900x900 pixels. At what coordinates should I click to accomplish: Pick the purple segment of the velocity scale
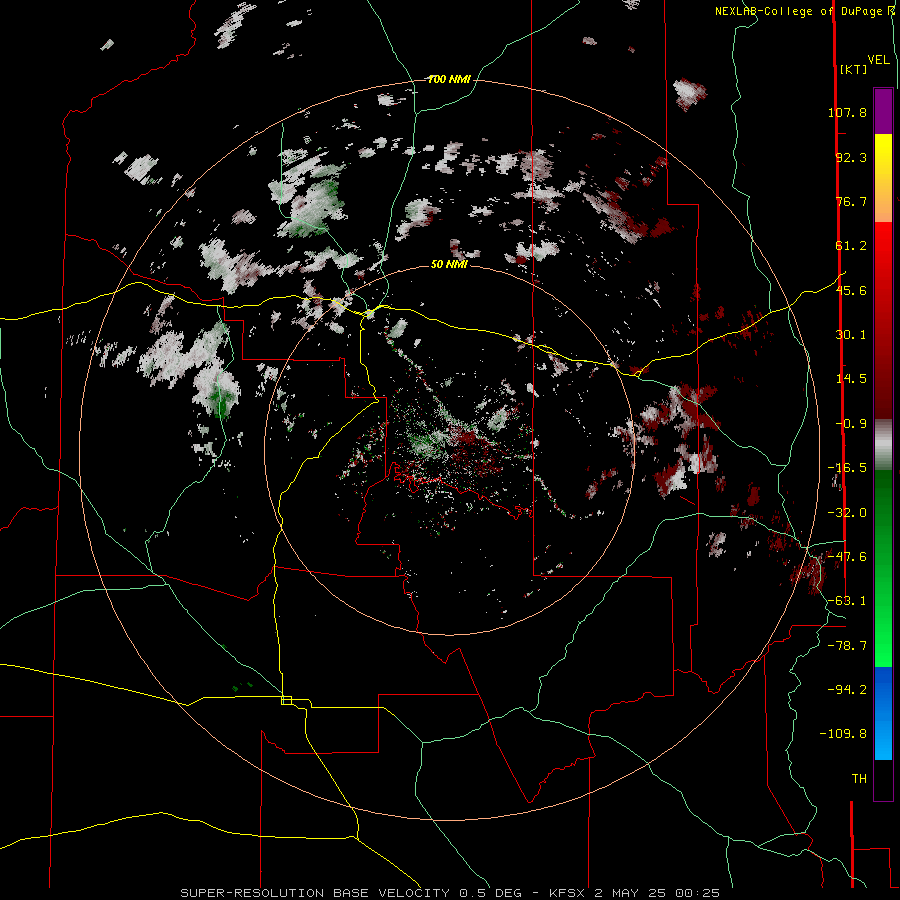883,111
